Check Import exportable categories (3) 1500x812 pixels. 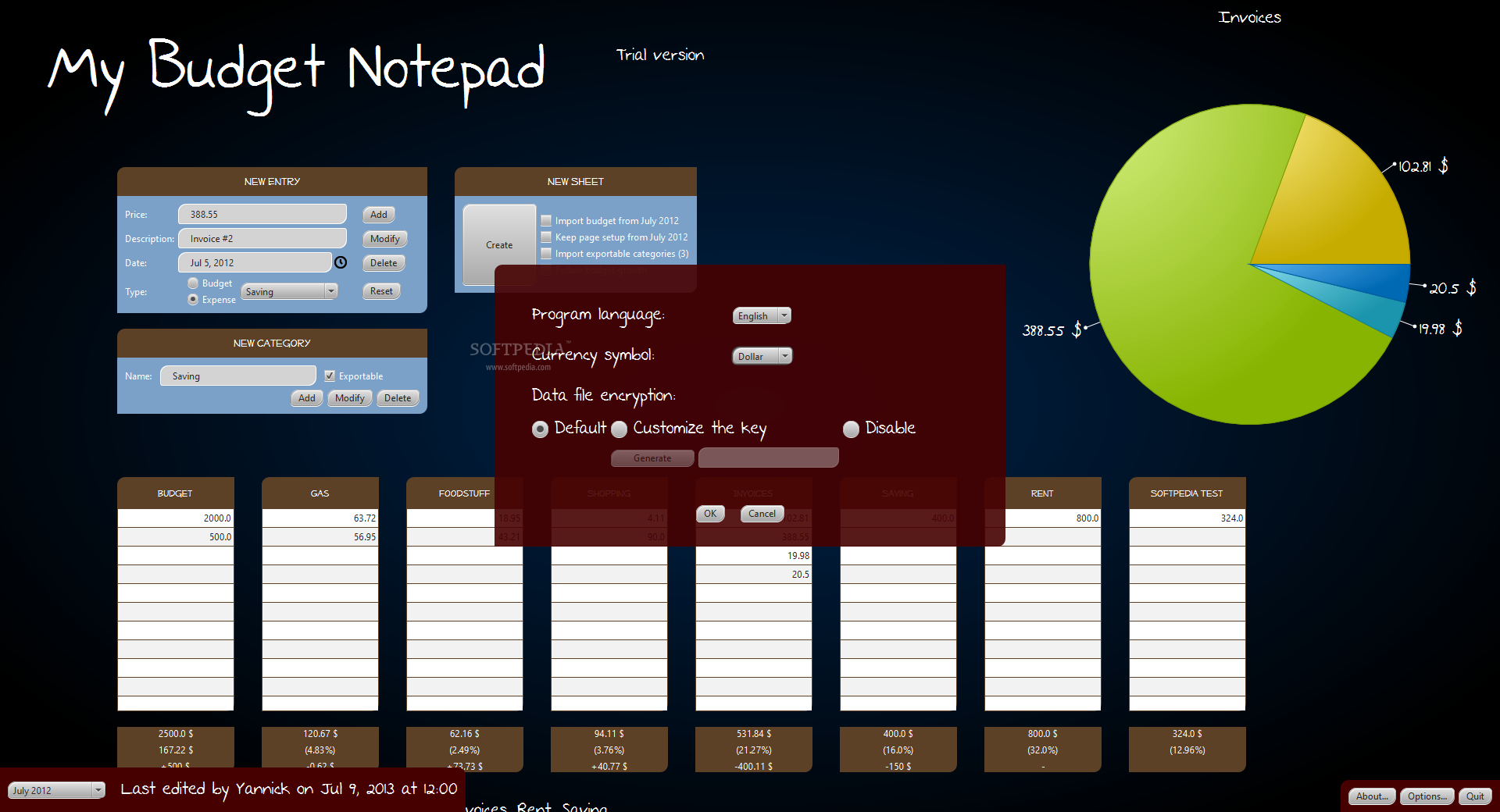[x=547, y=253]
